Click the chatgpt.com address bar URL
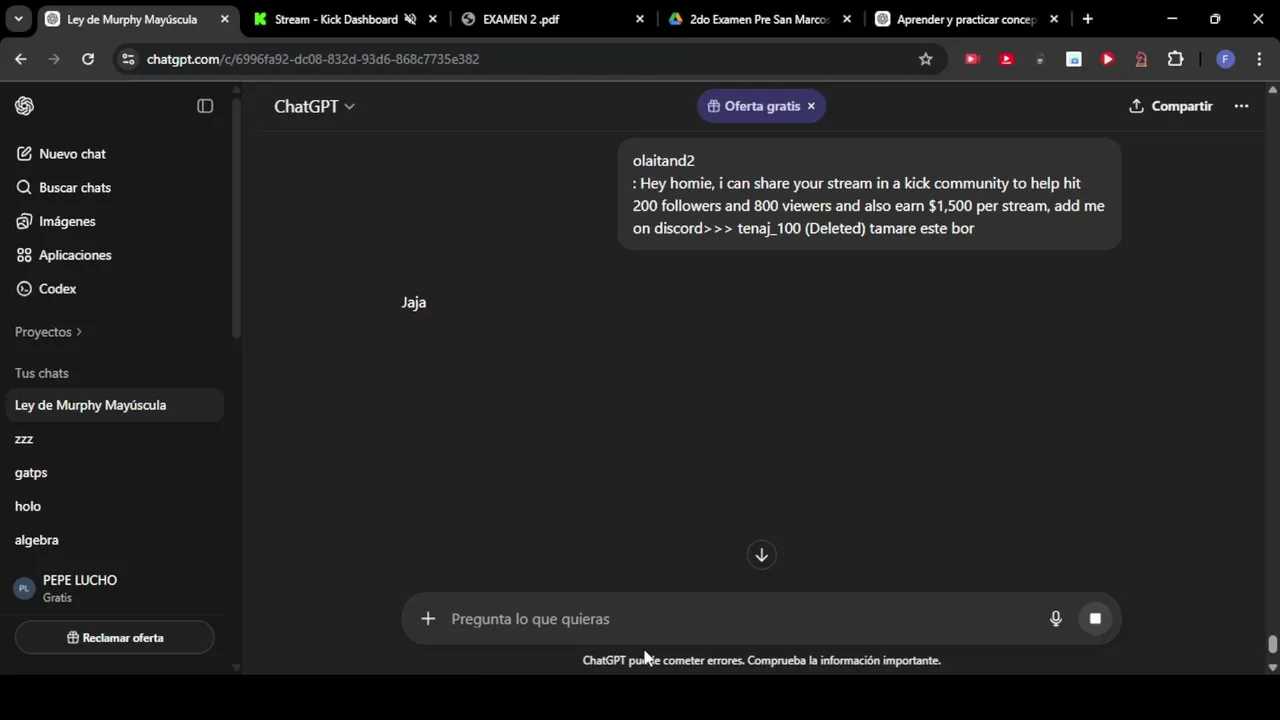 tap(313, 59)
